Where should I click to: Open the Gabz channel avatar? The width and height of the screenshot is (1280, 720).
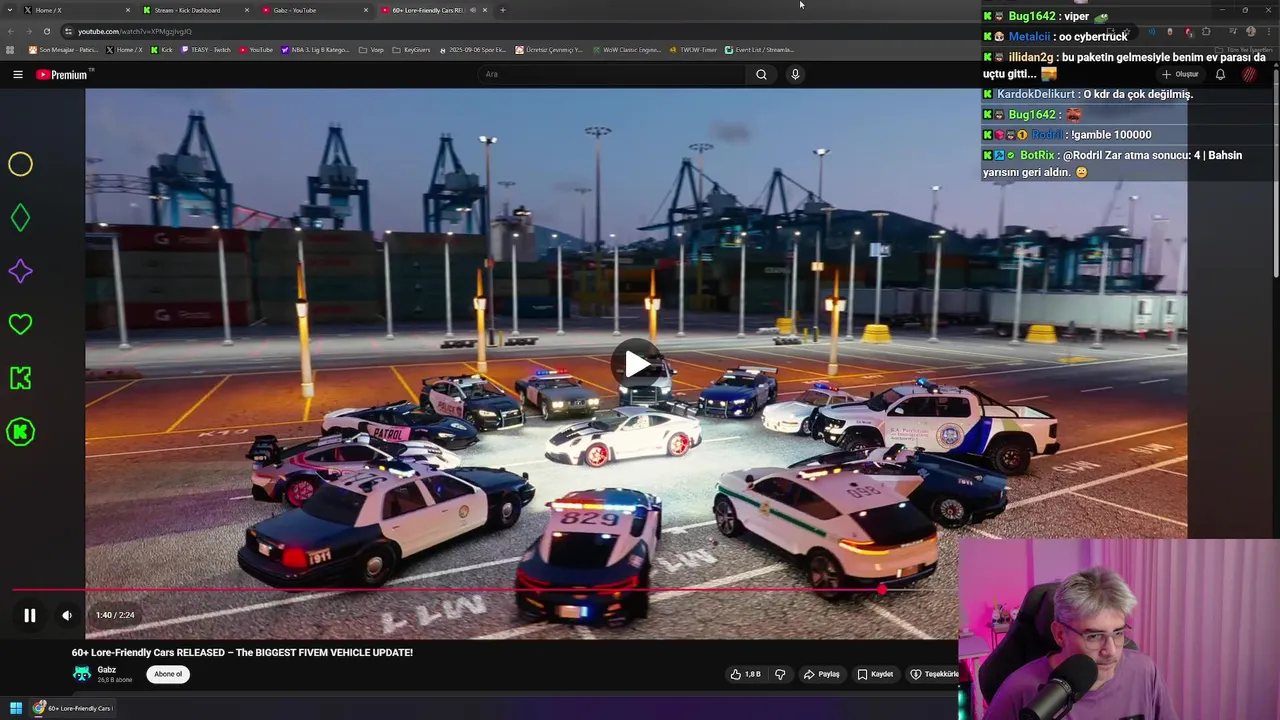81,674
